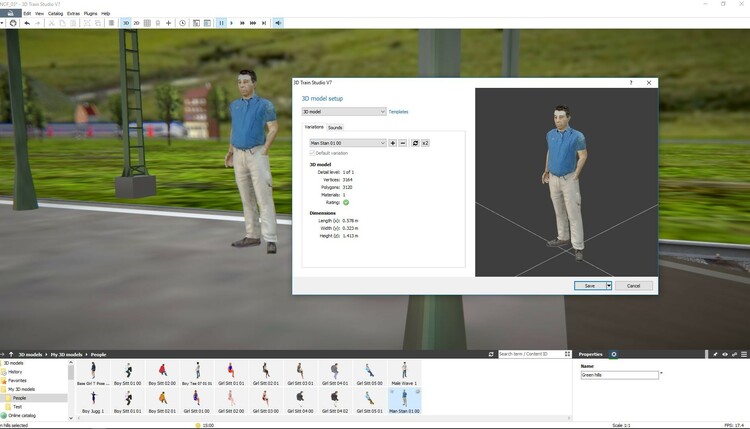
Task: Select the Male Wave 1 thumbnail
Action: (x=404, y=372)
